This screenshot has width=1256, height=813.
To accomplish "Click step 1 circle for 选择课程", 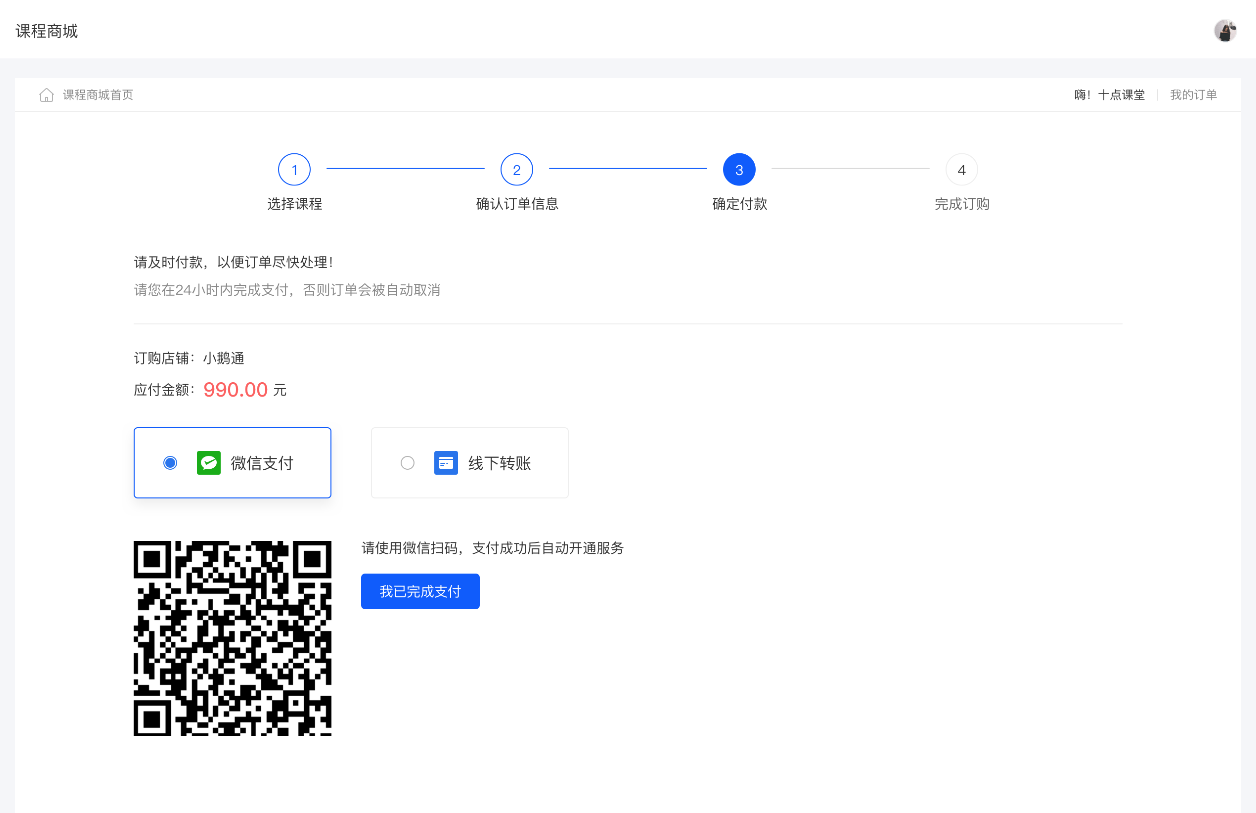I will coord(294,170).
